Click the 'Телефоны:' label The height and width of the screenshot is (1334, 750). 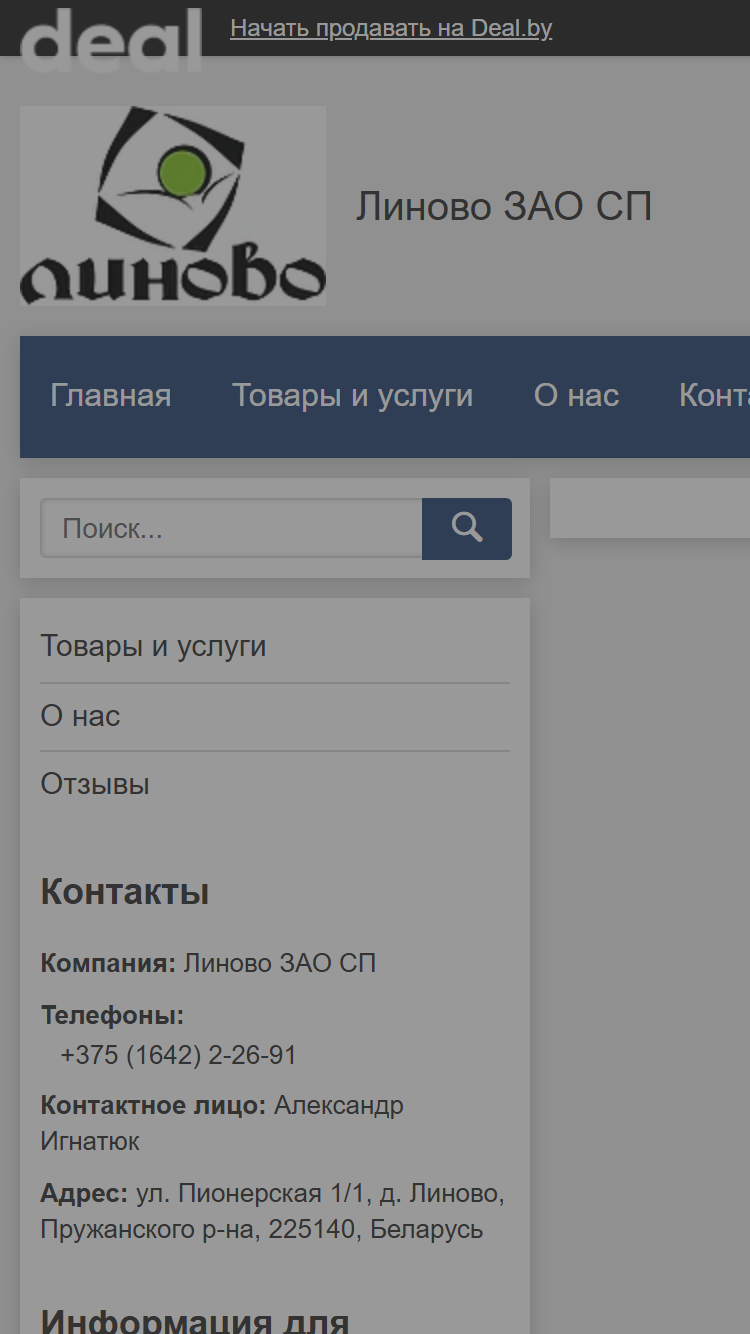112,1015
